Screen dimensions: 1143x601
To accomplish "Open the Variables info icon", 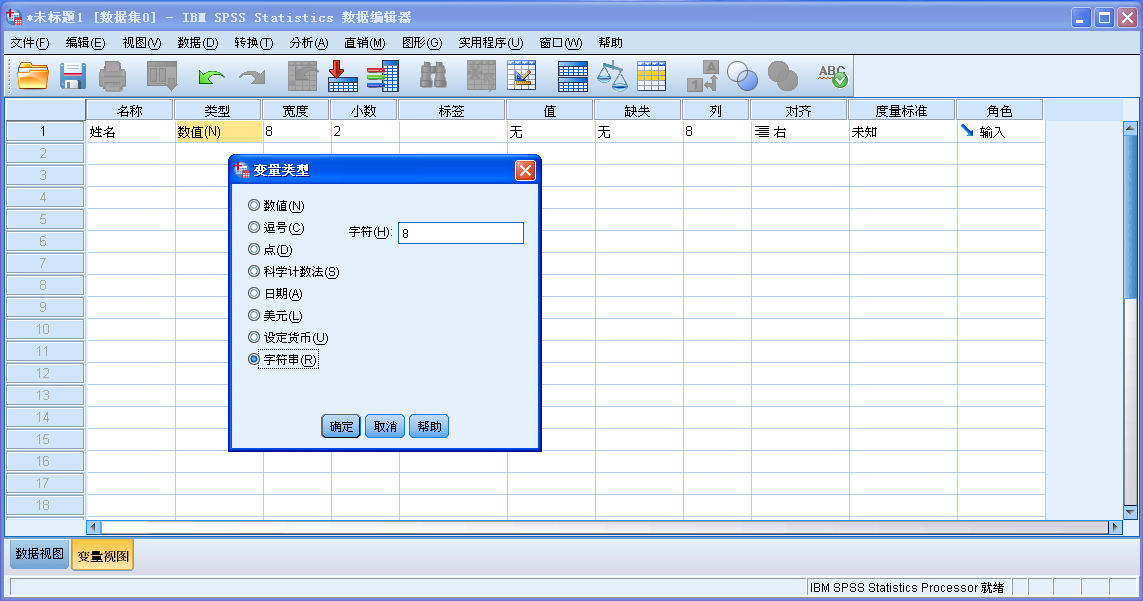I will [383, 76].
